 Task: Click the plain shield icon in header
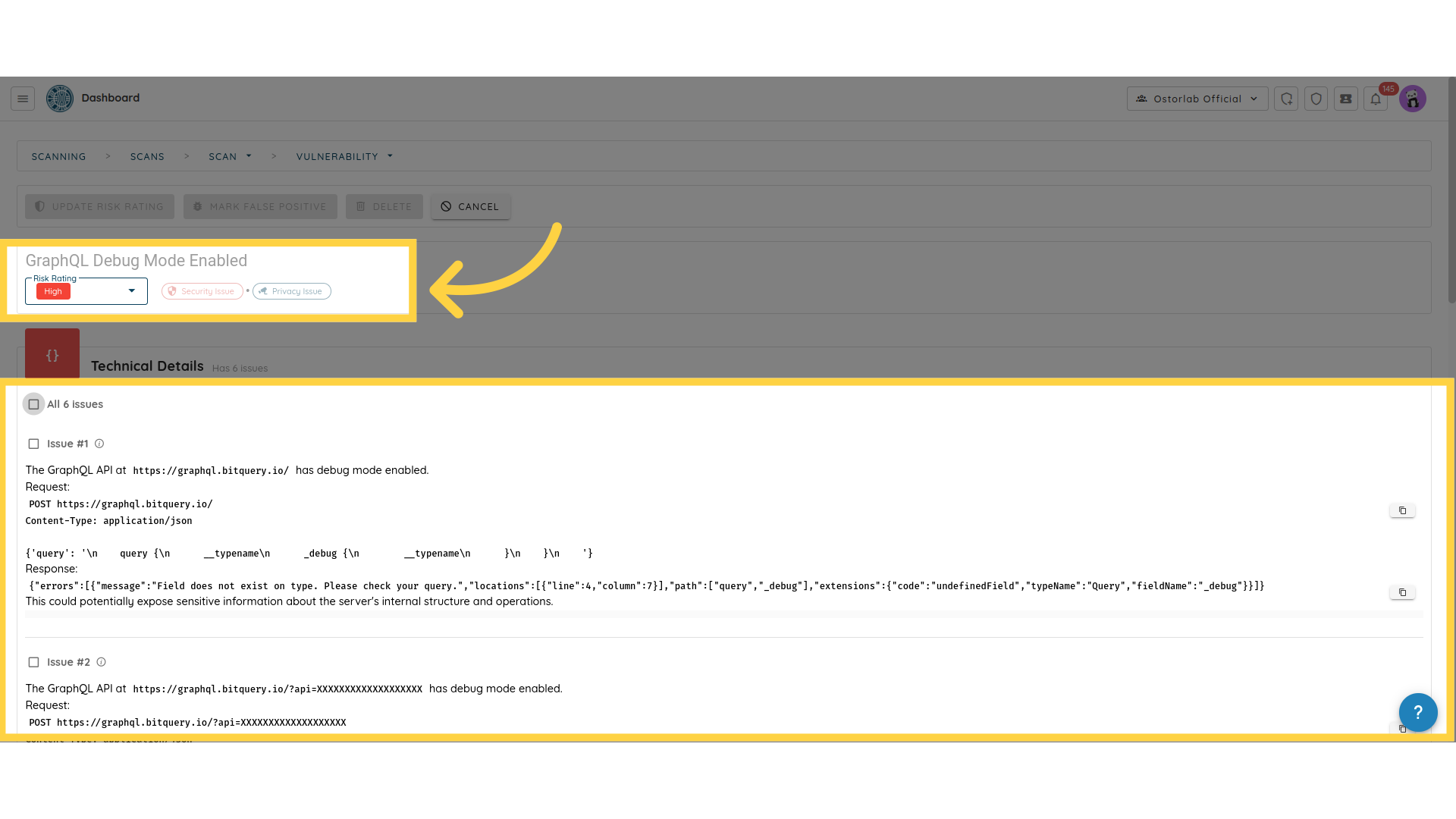[x=1316, y=99]
